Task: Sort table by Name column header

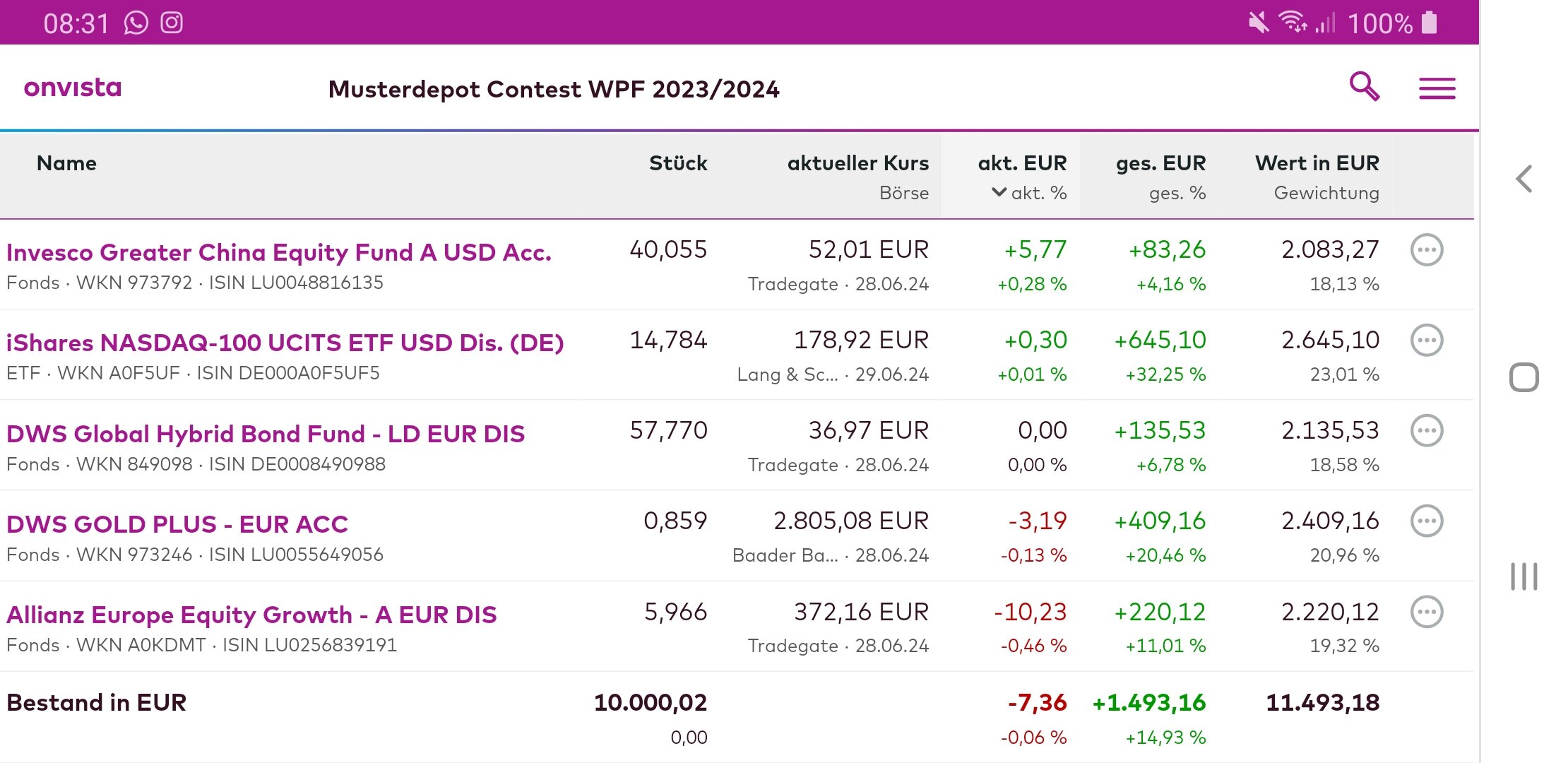Action: coord(66,163)
